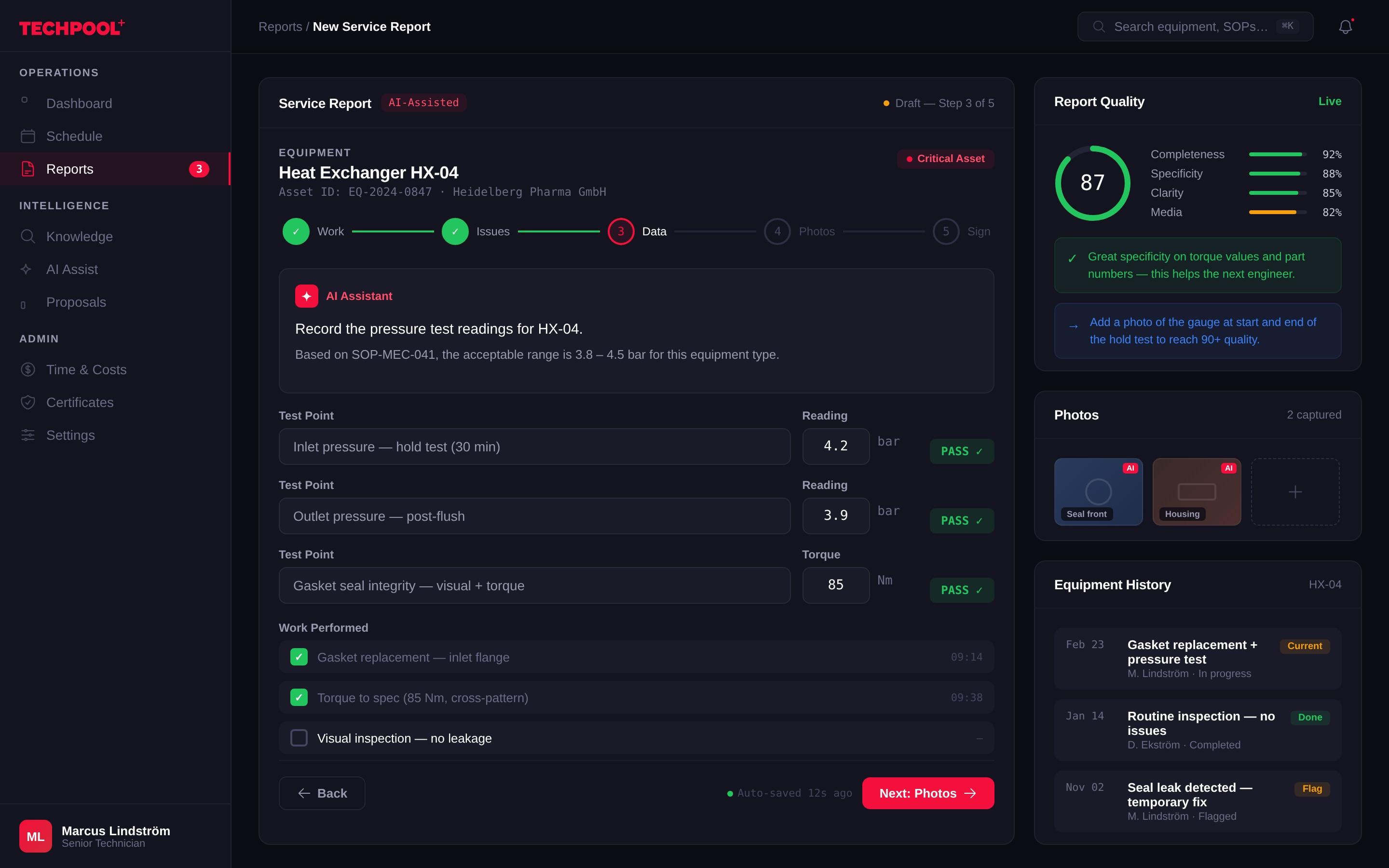Click the Knowledge magnifier icon
The image size is (1389, 868).
coord(28,236)
